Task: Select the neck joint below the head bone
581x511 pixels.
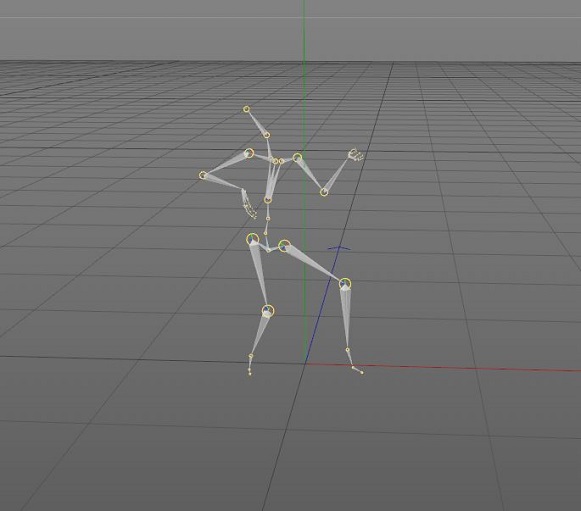Action: click(x=267, y=135)
